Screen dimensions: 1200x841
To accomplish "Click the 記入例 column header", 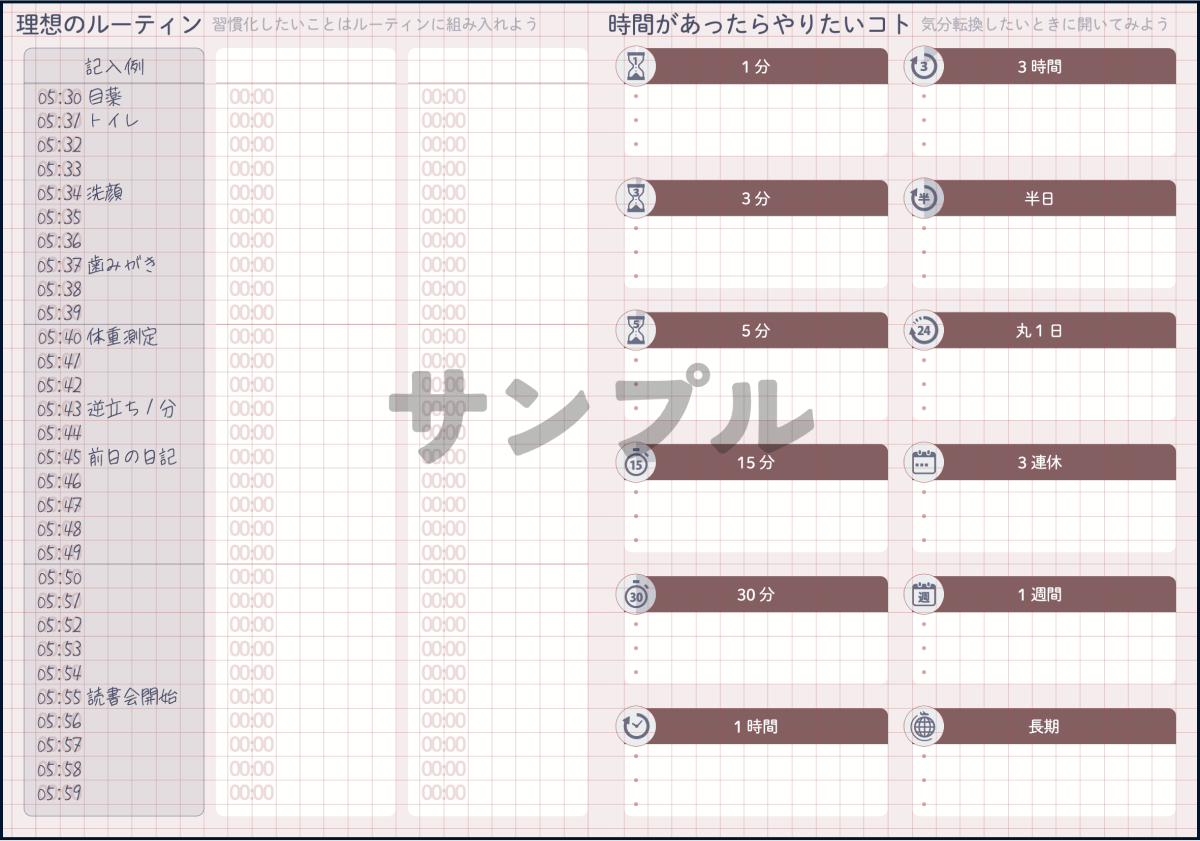I will click(114, 67).
